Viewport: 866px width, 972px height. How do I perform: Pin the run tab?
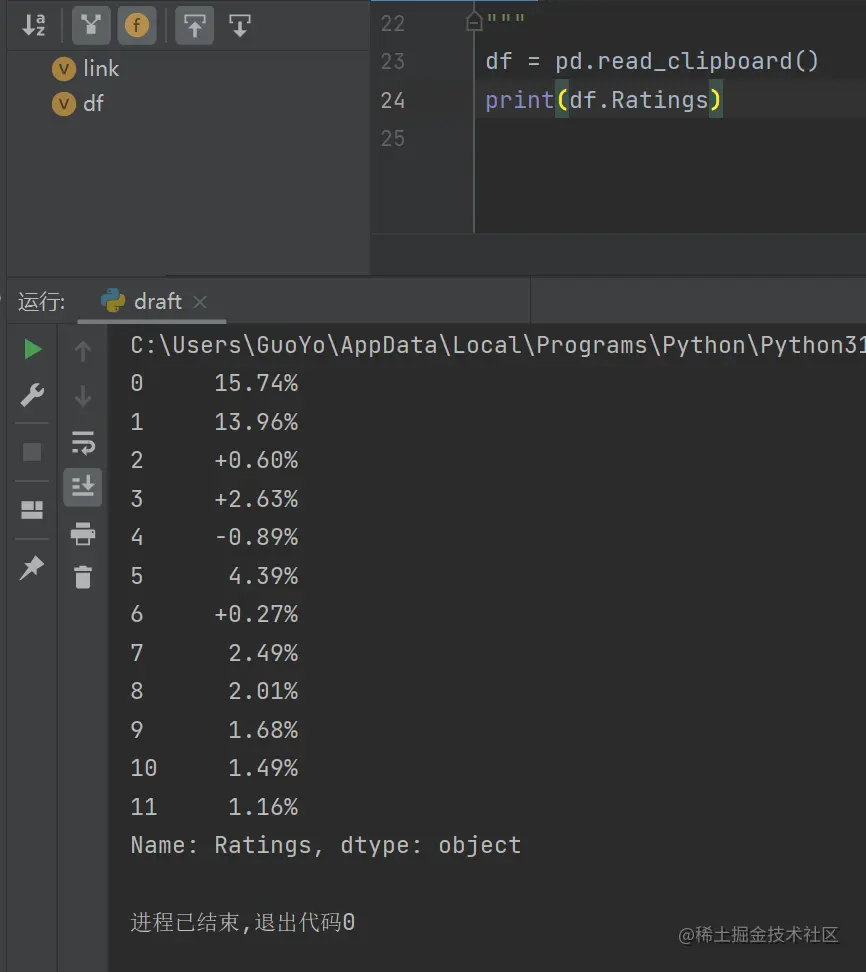[x=32, y=567]
